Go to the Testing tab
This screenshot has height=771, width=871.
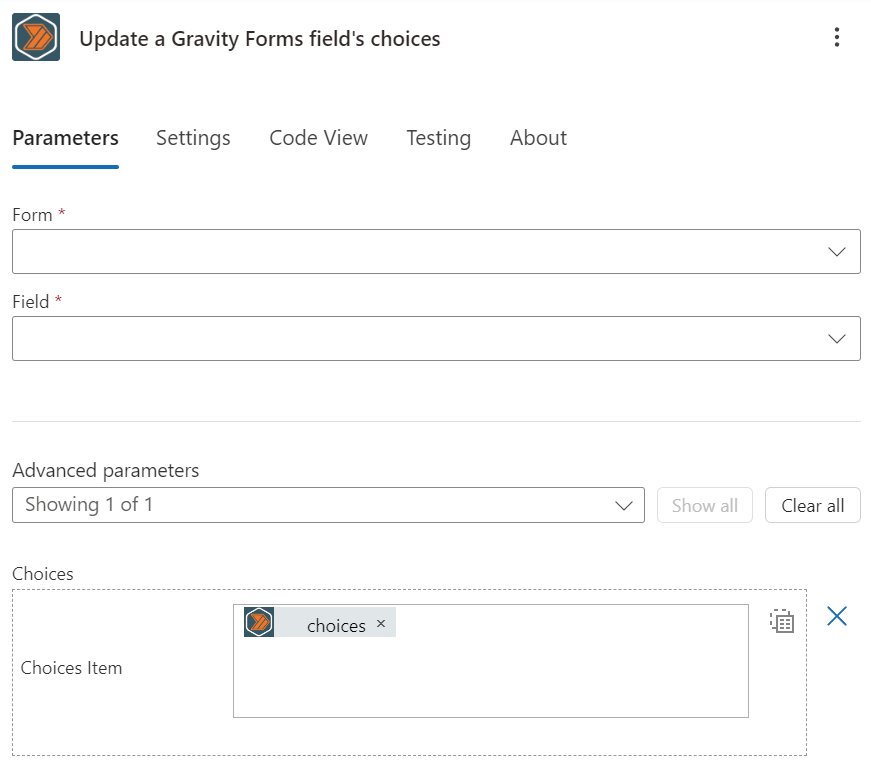point(439,138)
